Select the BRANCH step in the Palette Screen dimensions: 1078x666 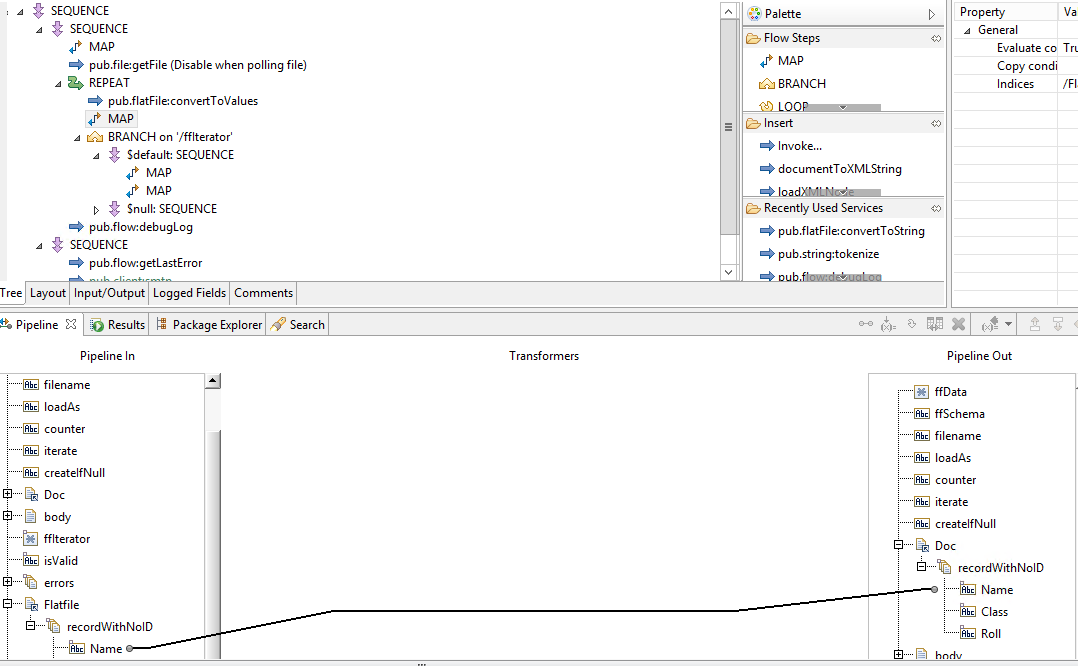792,83
